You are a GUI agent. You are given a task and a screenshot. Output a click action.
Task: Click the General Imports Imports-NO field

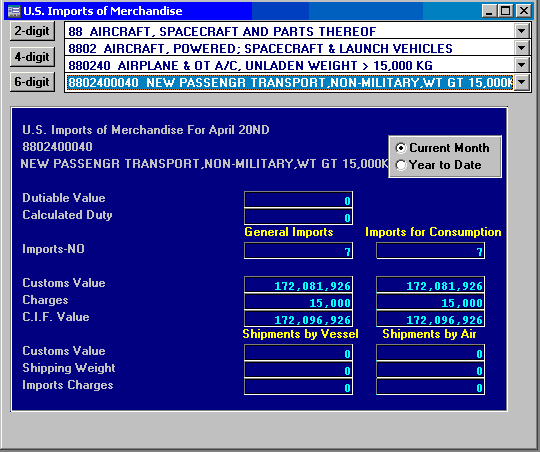(298, 250)
